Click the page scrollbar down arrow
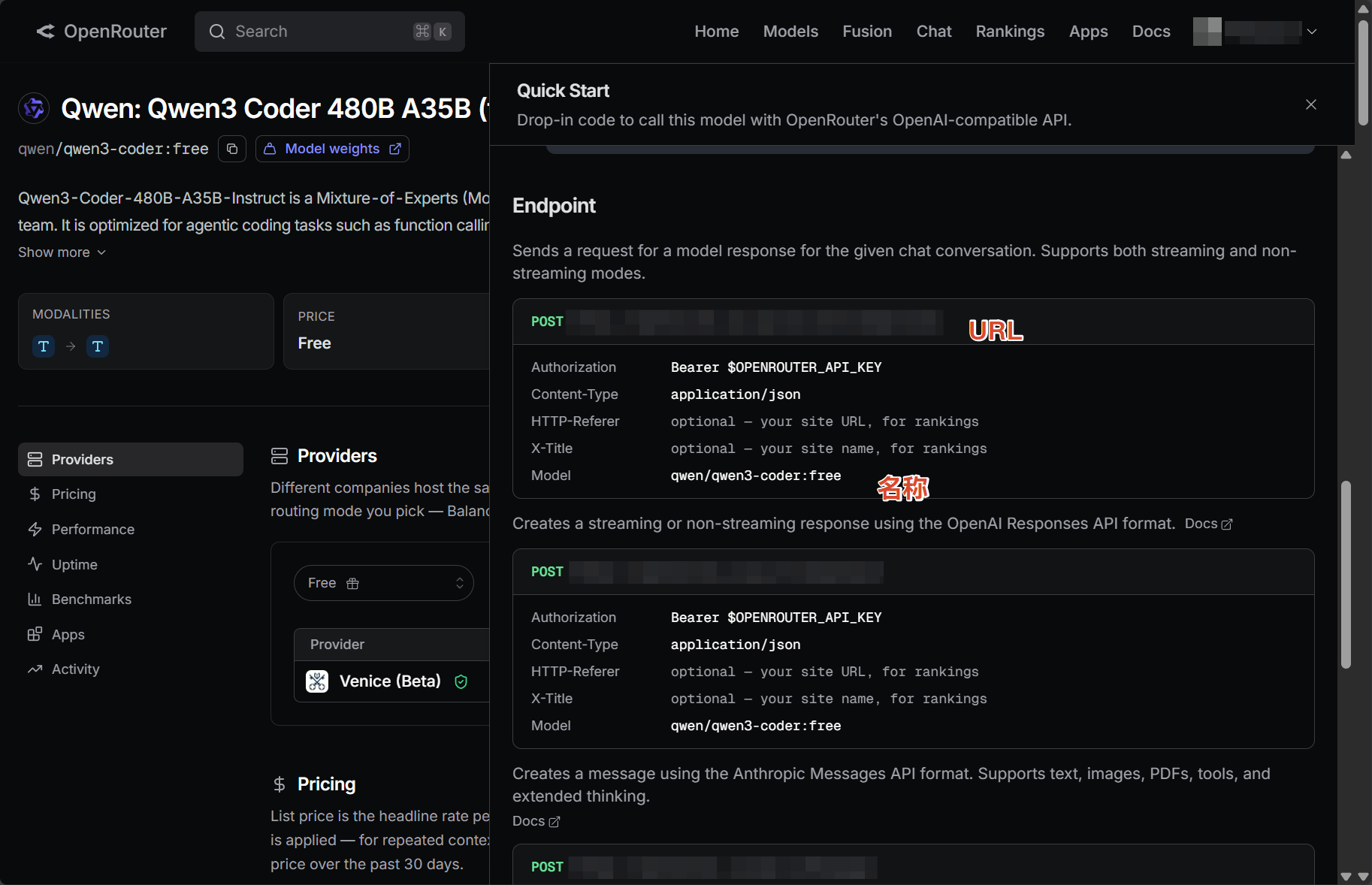Viewport: 1372px width, 885px height. [1363, 876]
